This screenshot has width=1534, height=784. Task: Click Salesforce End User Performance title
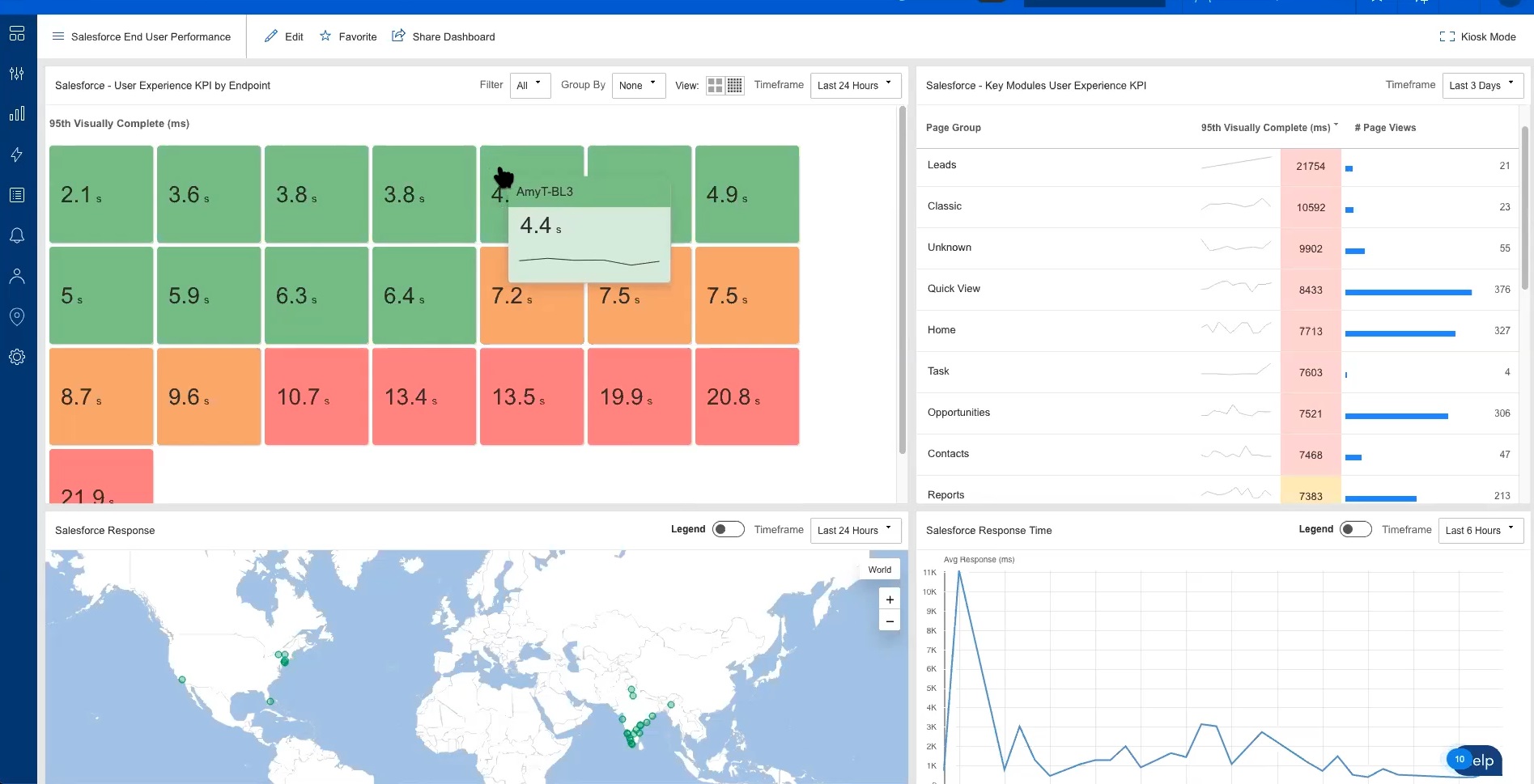[x=151, y=36]
